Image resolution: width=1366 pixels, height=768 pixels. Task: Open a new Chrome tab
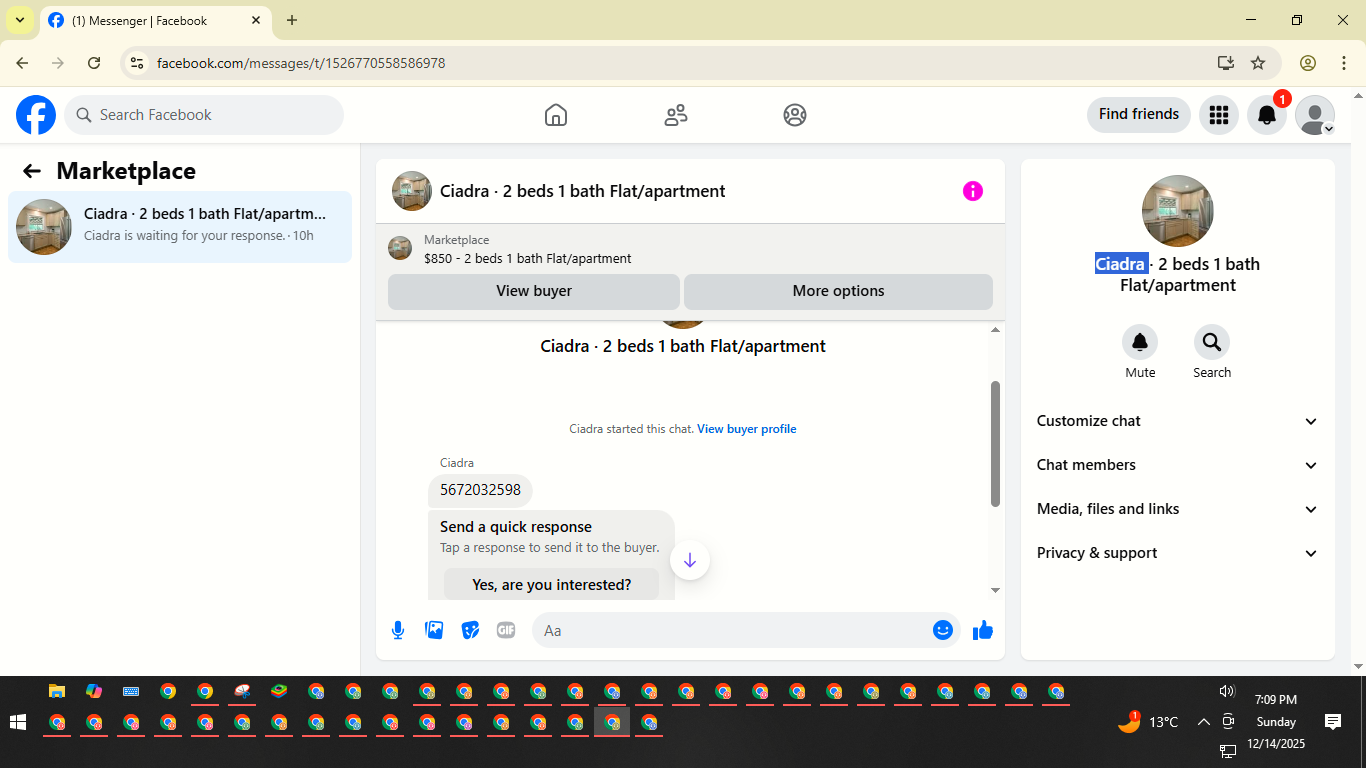[x=292, y=20]
